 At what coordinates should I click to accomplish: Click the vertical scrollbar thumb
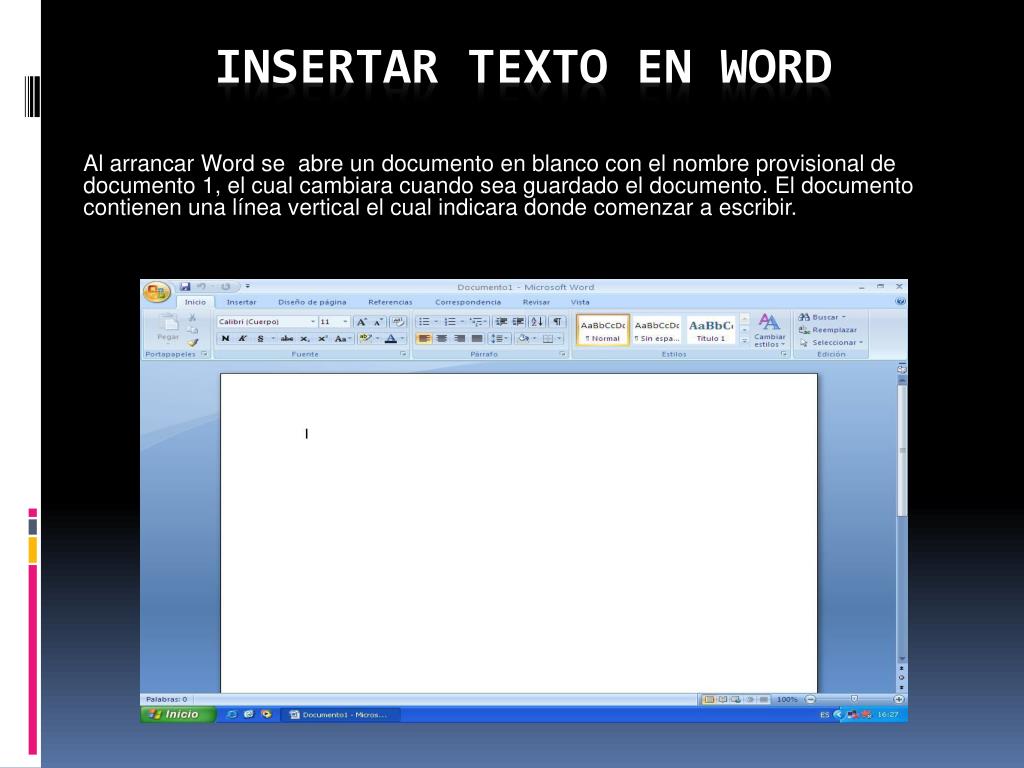pos(902,451)
